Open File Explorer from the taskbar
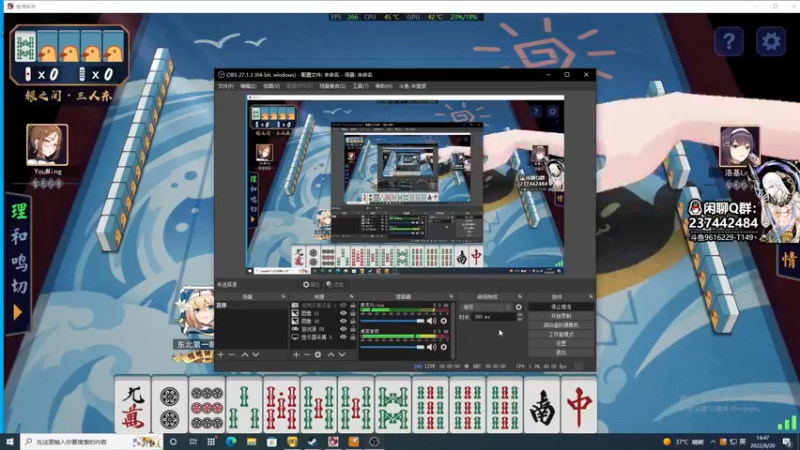800x450 pixels. 252,442
